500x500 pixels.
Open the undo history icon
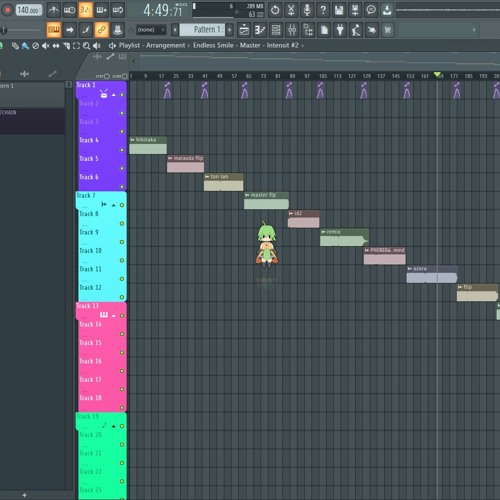(x=275, y=10)
